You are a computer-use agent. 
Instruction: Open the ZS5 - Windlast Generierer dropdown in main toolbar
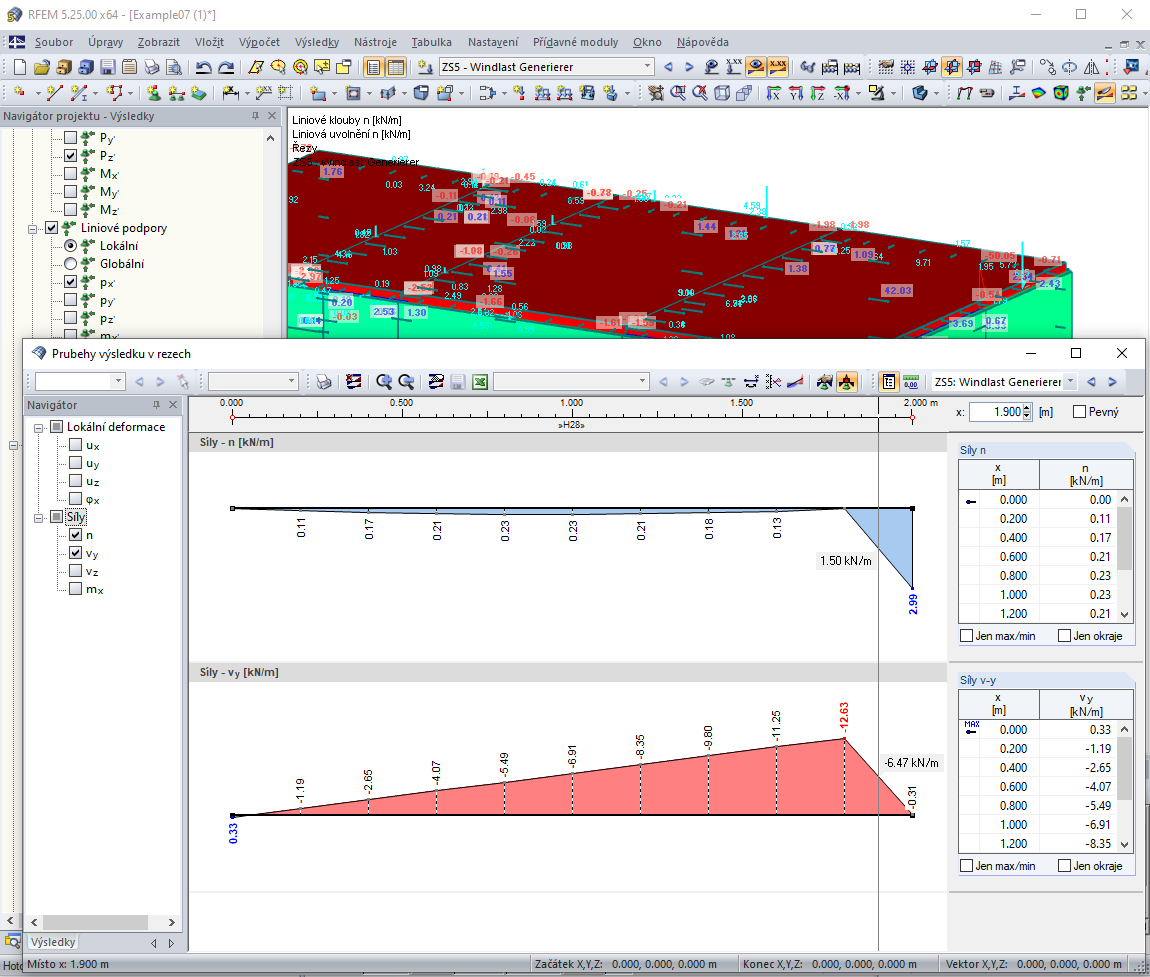[647, 67]
